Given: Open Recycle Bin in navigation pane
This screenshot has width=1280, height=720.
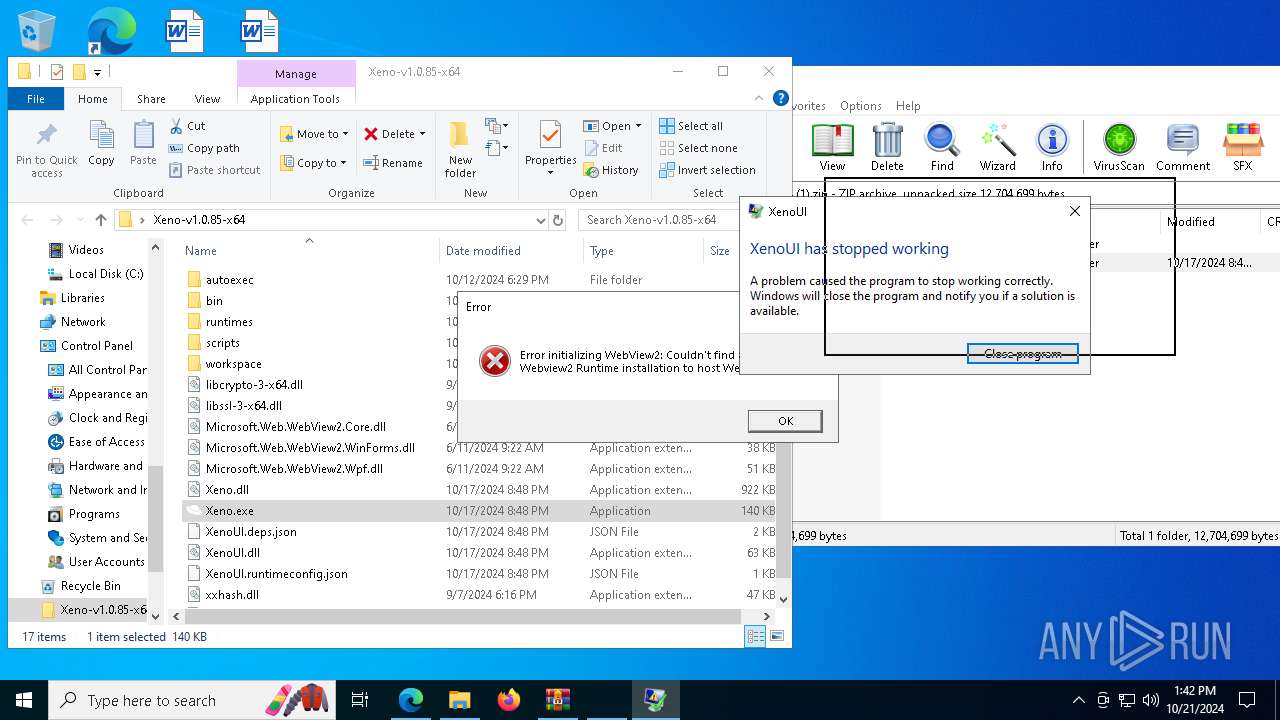Looking at the screenshot, I should 90,586.
